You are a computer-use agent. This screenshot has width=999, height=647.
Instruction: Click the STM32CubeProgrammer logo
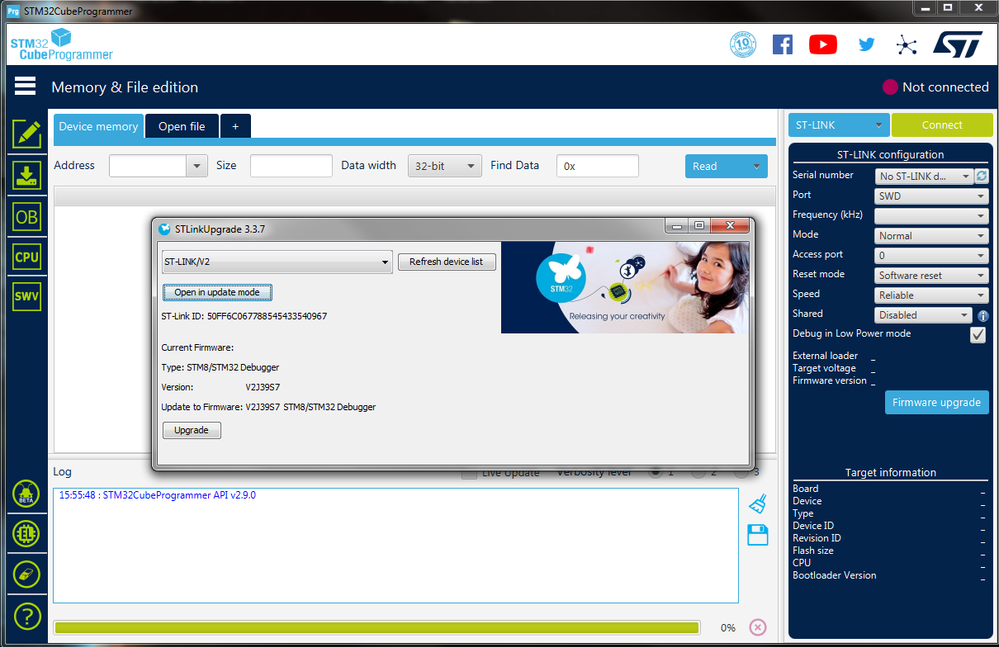click(62, 45)
